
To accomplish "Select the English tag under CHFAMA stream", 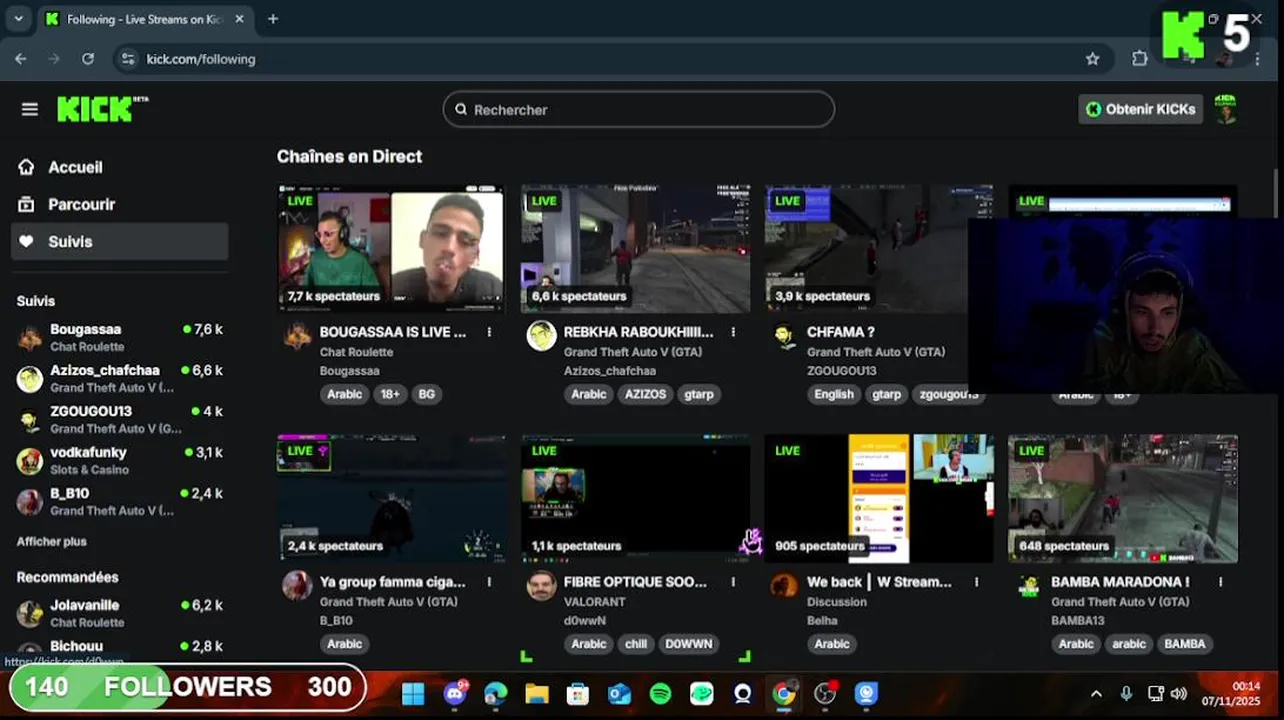I will (x=834, y=394).
